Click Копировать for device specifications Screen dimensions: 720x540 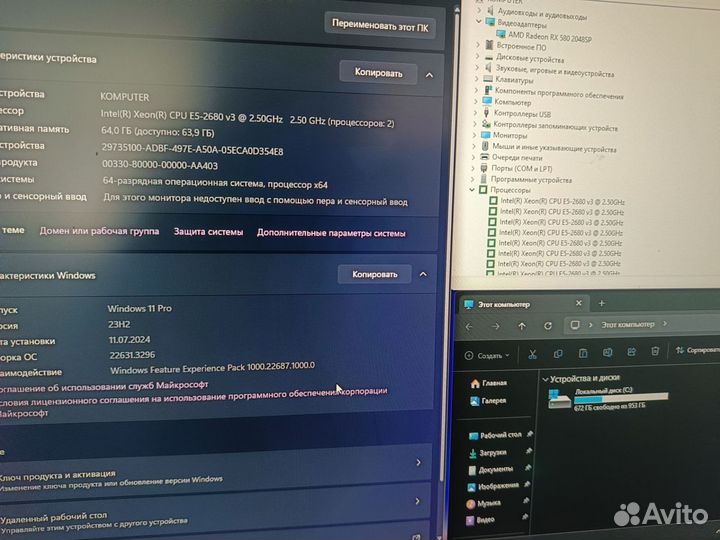coord(378,73)
